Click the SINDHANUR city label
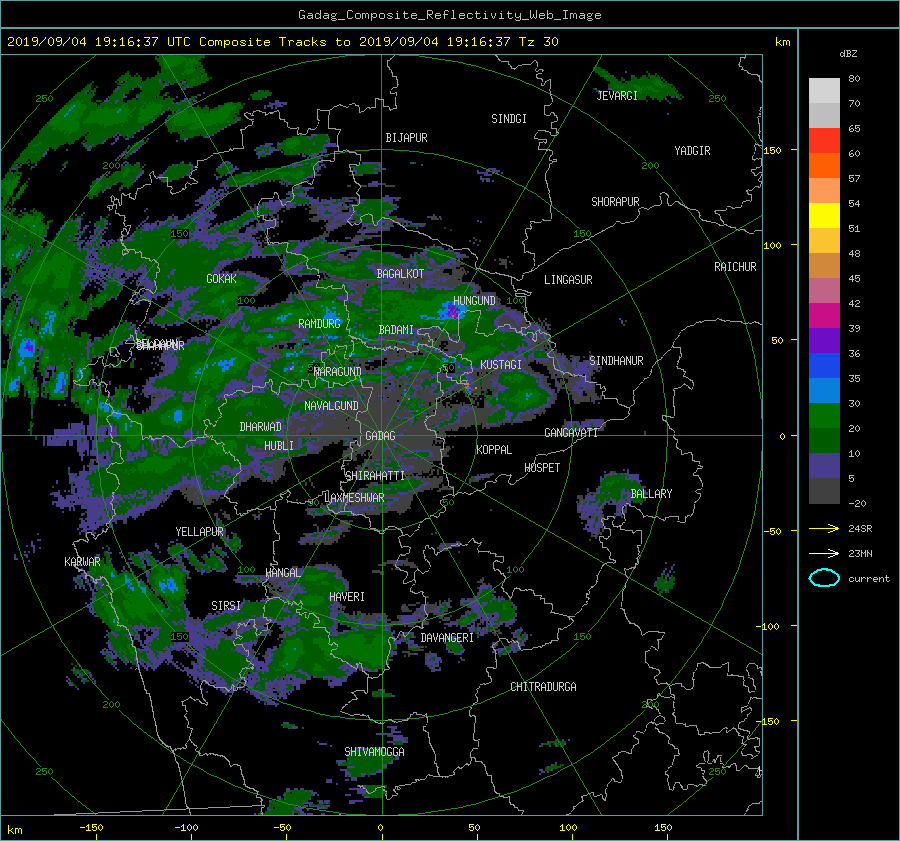 (x=616, y=361)
